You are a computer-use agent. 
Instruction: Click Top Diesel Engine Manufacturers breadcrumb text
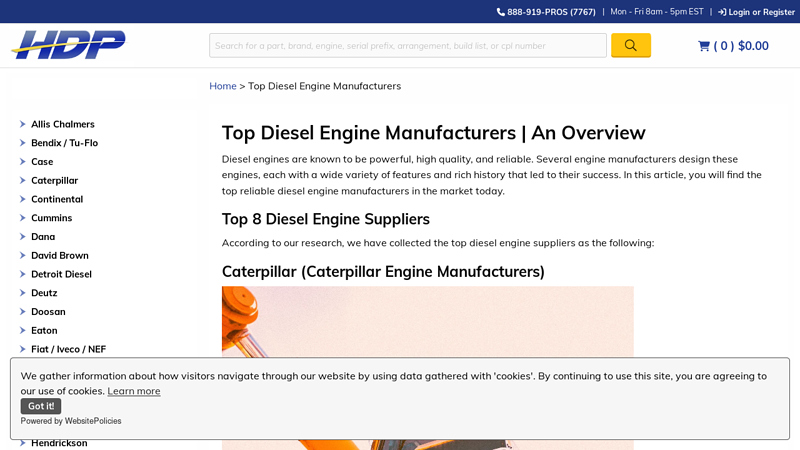click(x=324, y=86)
